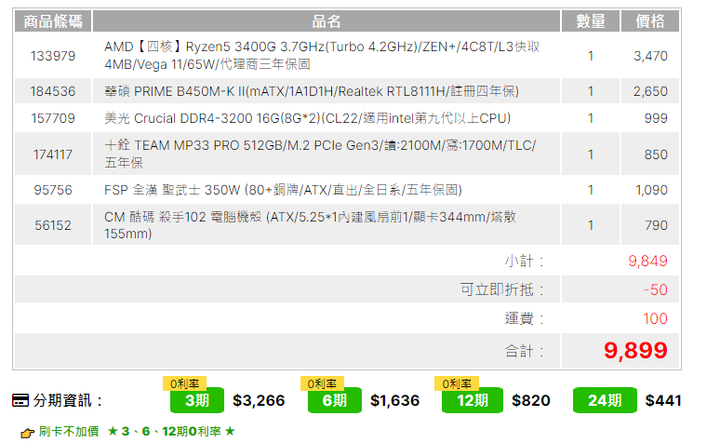Click the 小計 label
720x443 pixels.
(524, 261)
